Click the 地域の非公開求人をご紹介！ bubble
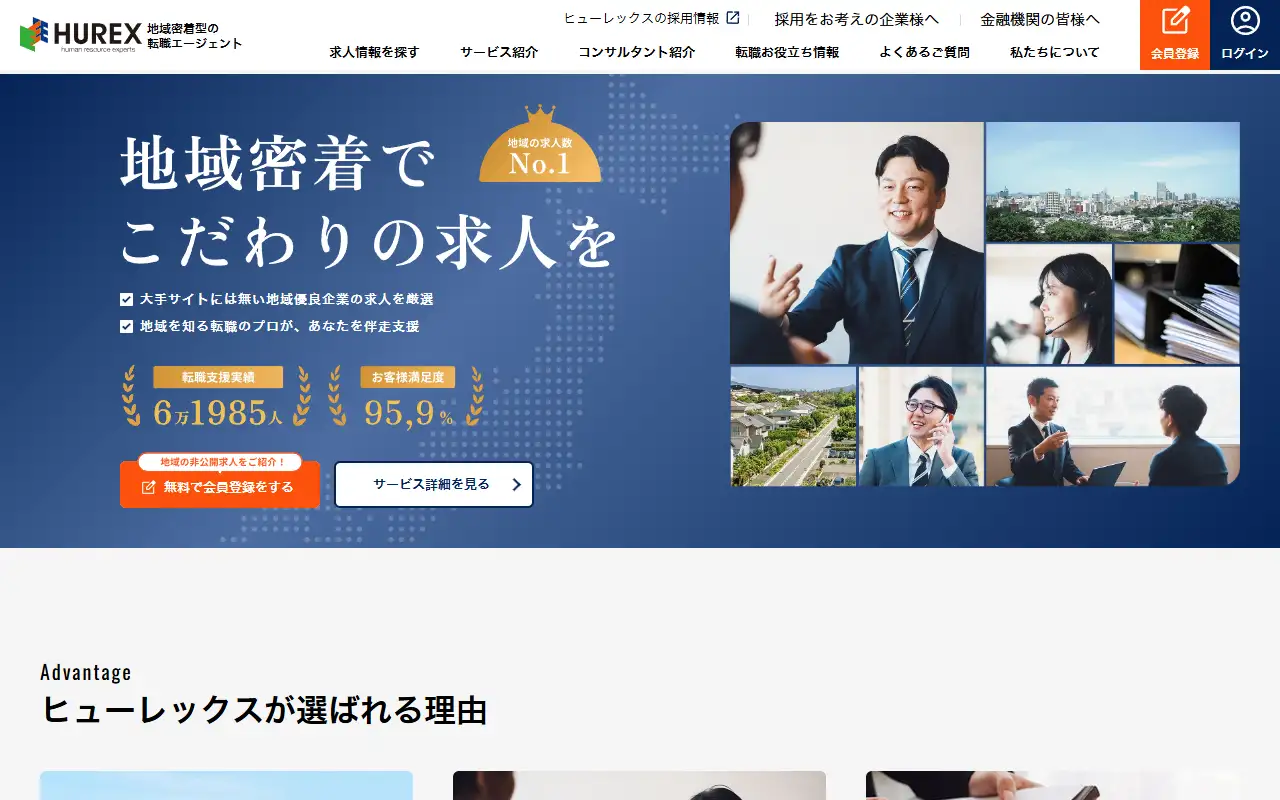The width and height of the screenshot is (1280, 800). [x=220, y=462]
